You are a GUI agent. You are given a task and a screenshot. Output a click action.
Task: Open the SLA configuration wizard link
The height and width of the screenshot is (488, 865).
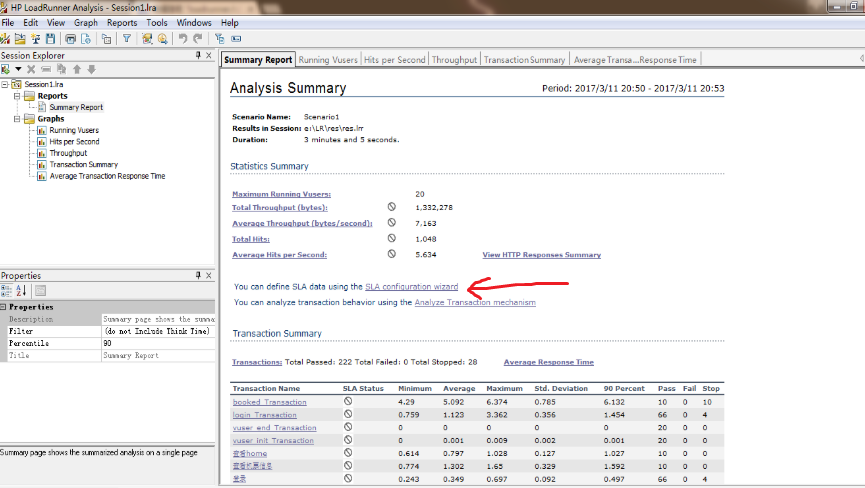click(412, 287)
